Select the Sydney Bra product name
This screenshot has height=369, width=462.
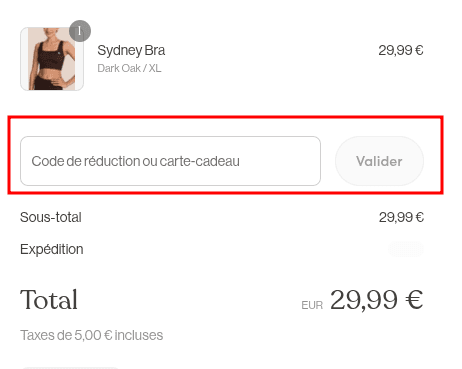131,51
